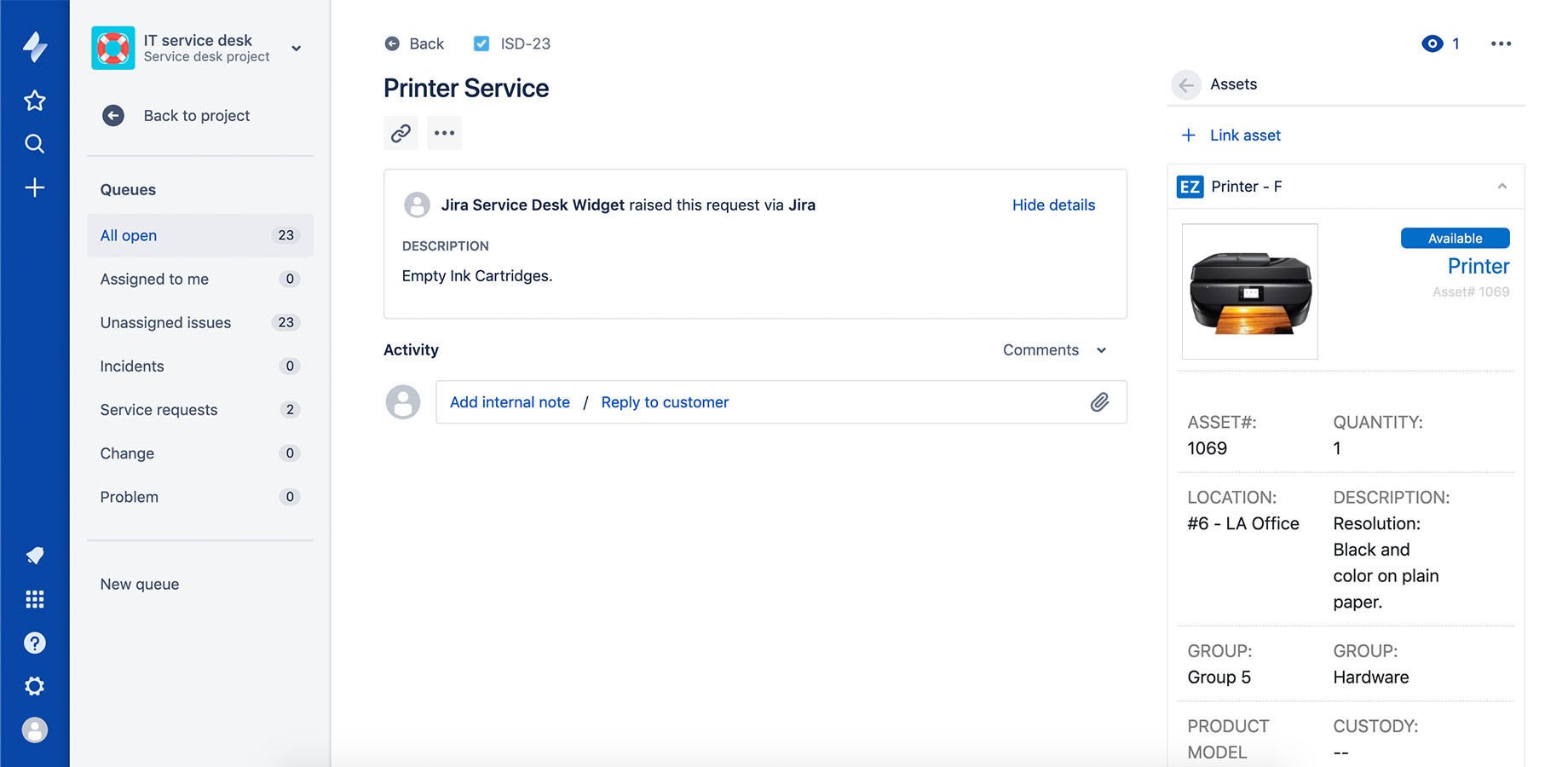Expand the IT service desk project dropdown
This screenshot has height=767, width=1568.
coord(296,49)
